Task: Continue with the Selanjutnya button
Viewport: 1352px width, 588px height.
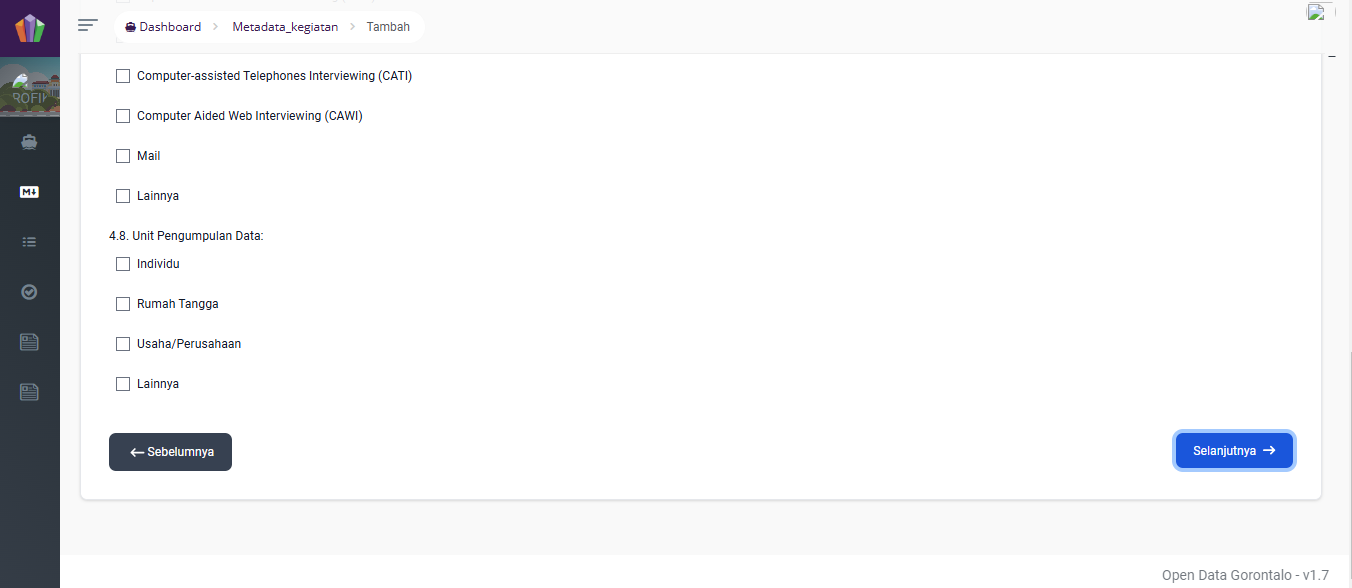Action: coord(1234,450)
